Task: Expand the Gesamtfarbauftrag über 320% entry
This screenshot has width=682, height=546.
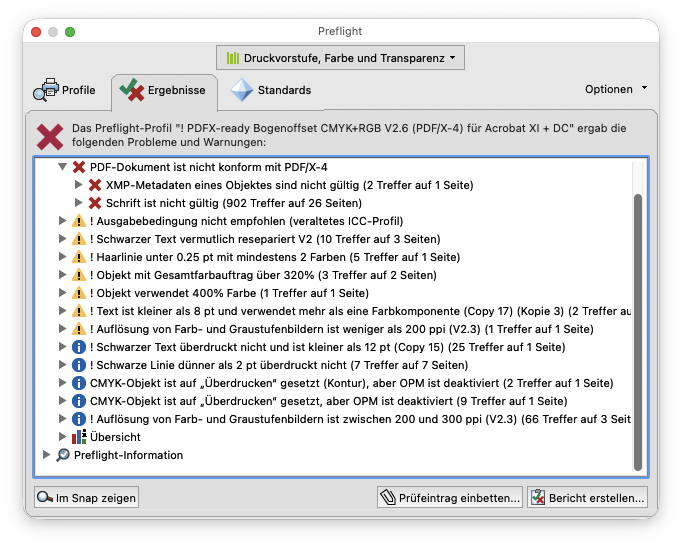Action: tap(62, 275)
